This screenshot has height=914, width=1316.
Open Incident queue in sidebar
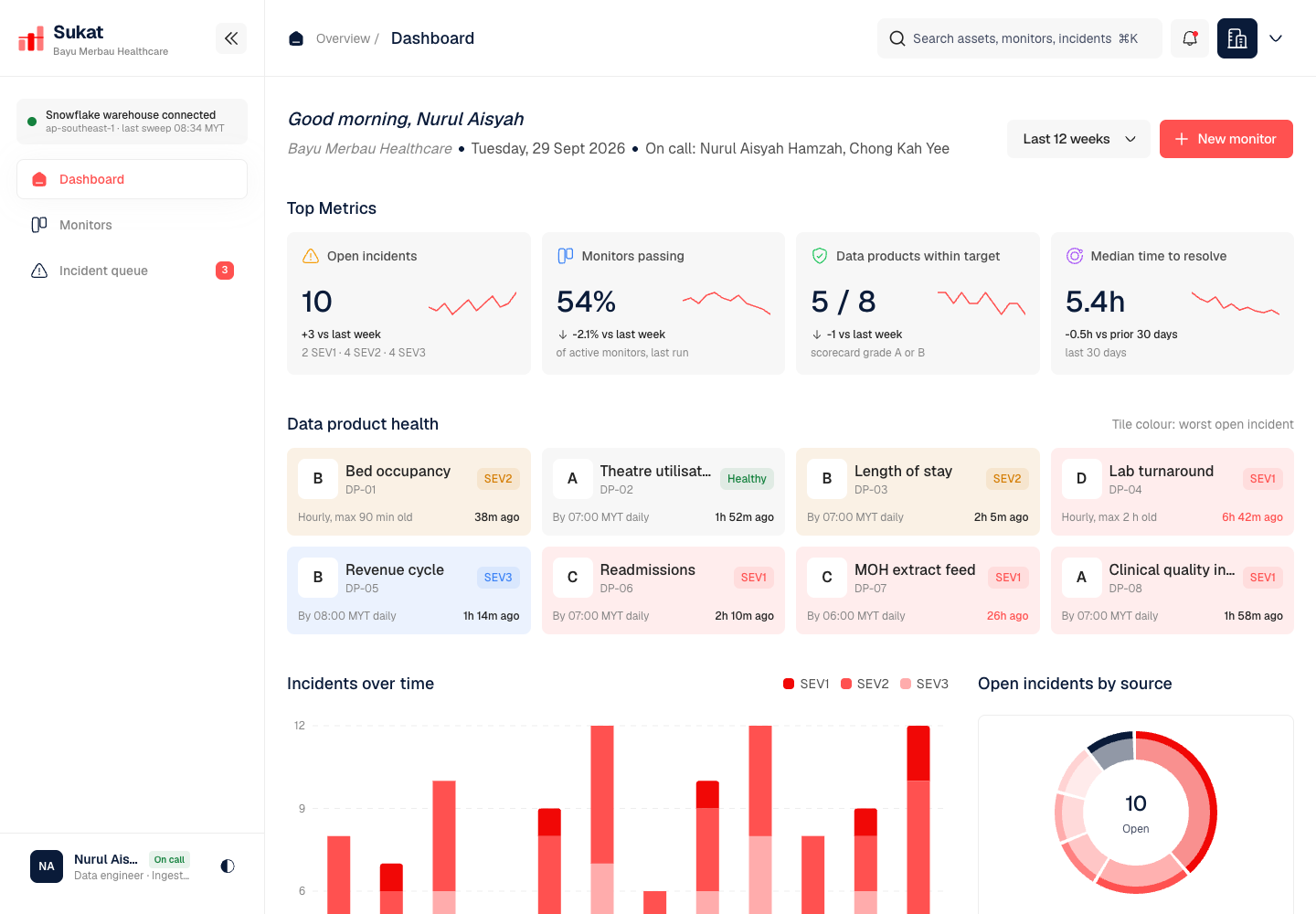click(133, 271)
